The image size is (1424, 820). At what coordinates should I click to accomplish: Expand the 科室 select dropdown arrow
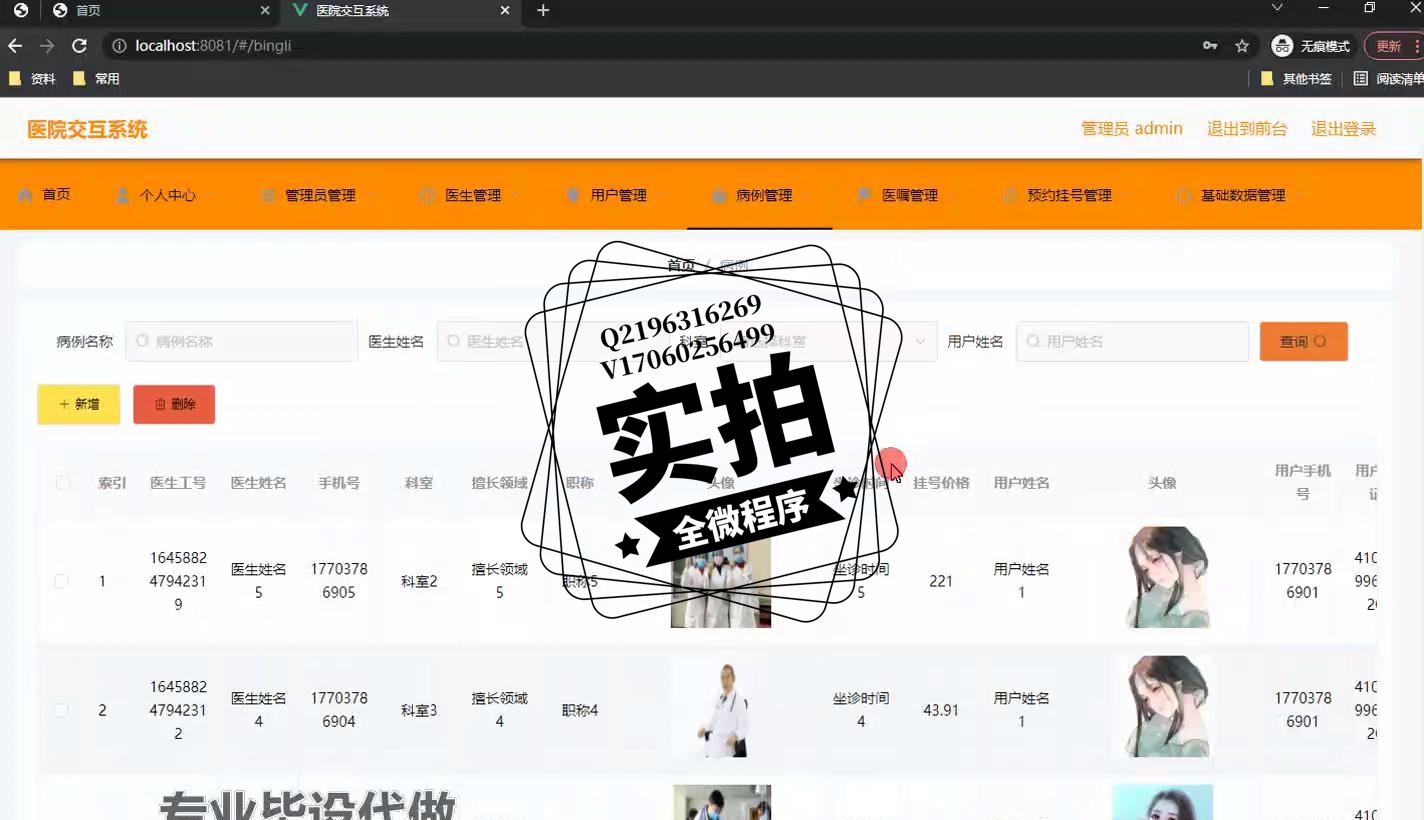[x=920, y=341]
